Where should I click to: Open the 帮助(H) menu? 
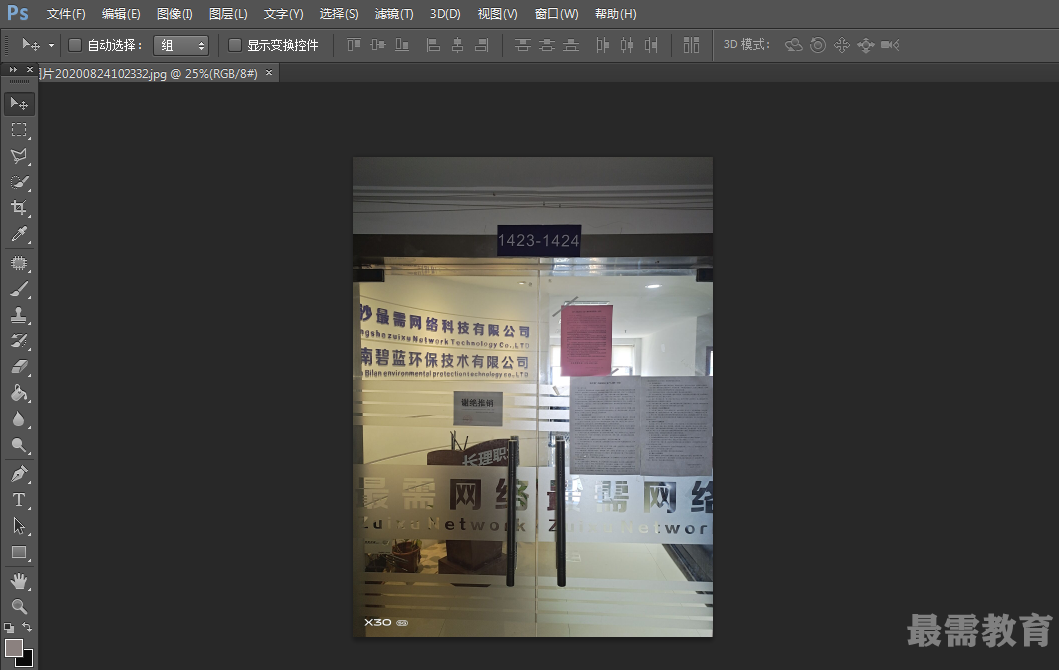click(615, 14)
